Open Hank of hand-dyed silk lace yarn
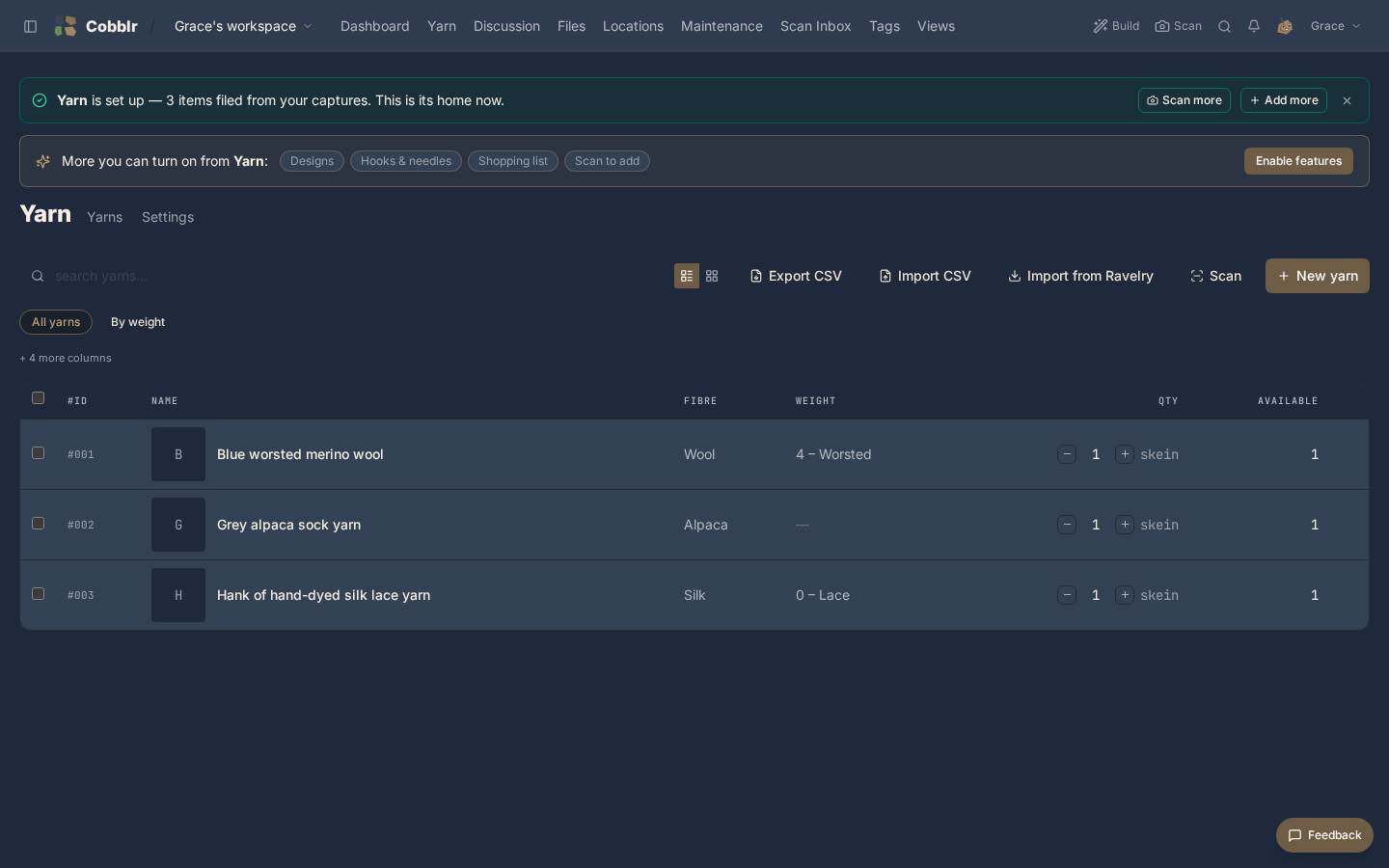This screenshot has width=1389, height=868. point(323,595)
